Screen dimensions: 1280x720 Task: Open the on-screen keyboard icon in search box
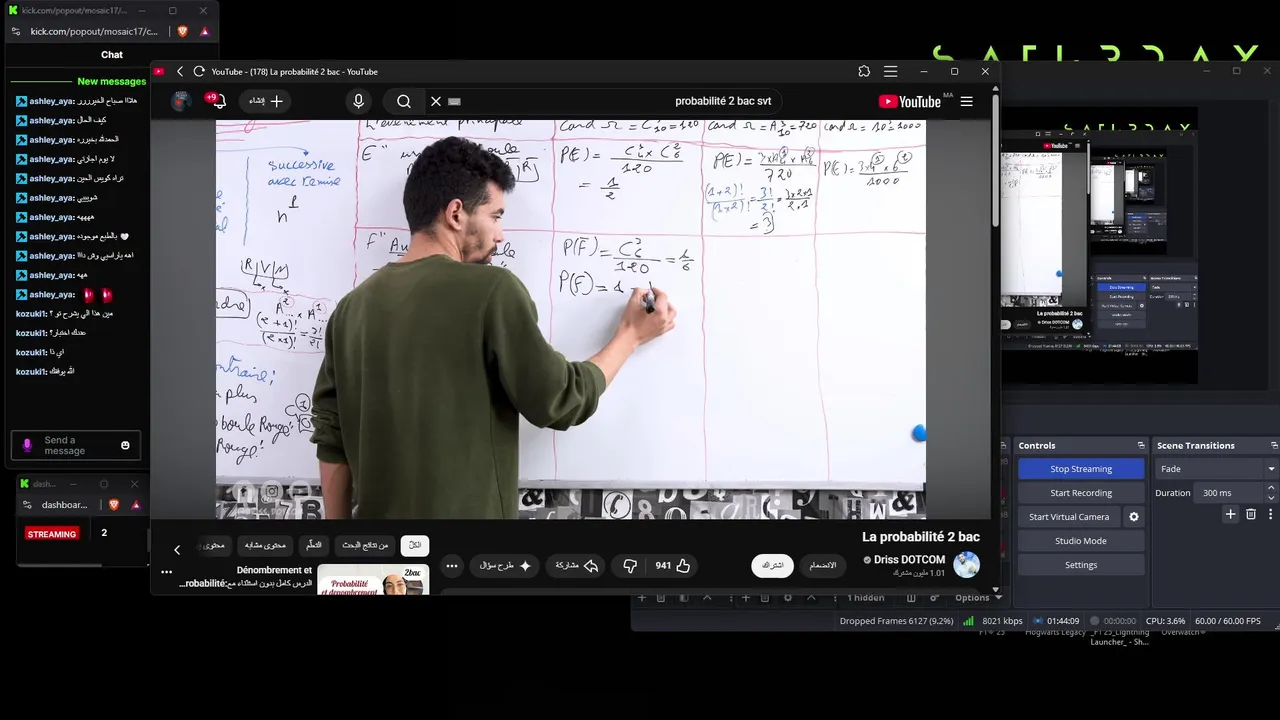pyautogui.click(x=455, y=102)
